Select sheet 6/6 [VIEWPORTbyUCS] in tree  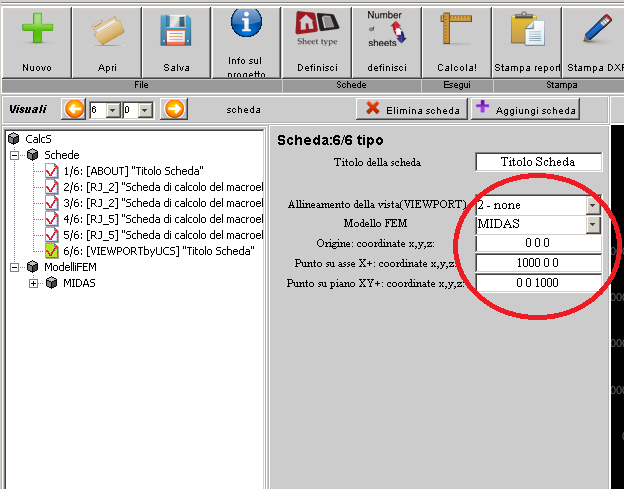click(x=159, y=251)
